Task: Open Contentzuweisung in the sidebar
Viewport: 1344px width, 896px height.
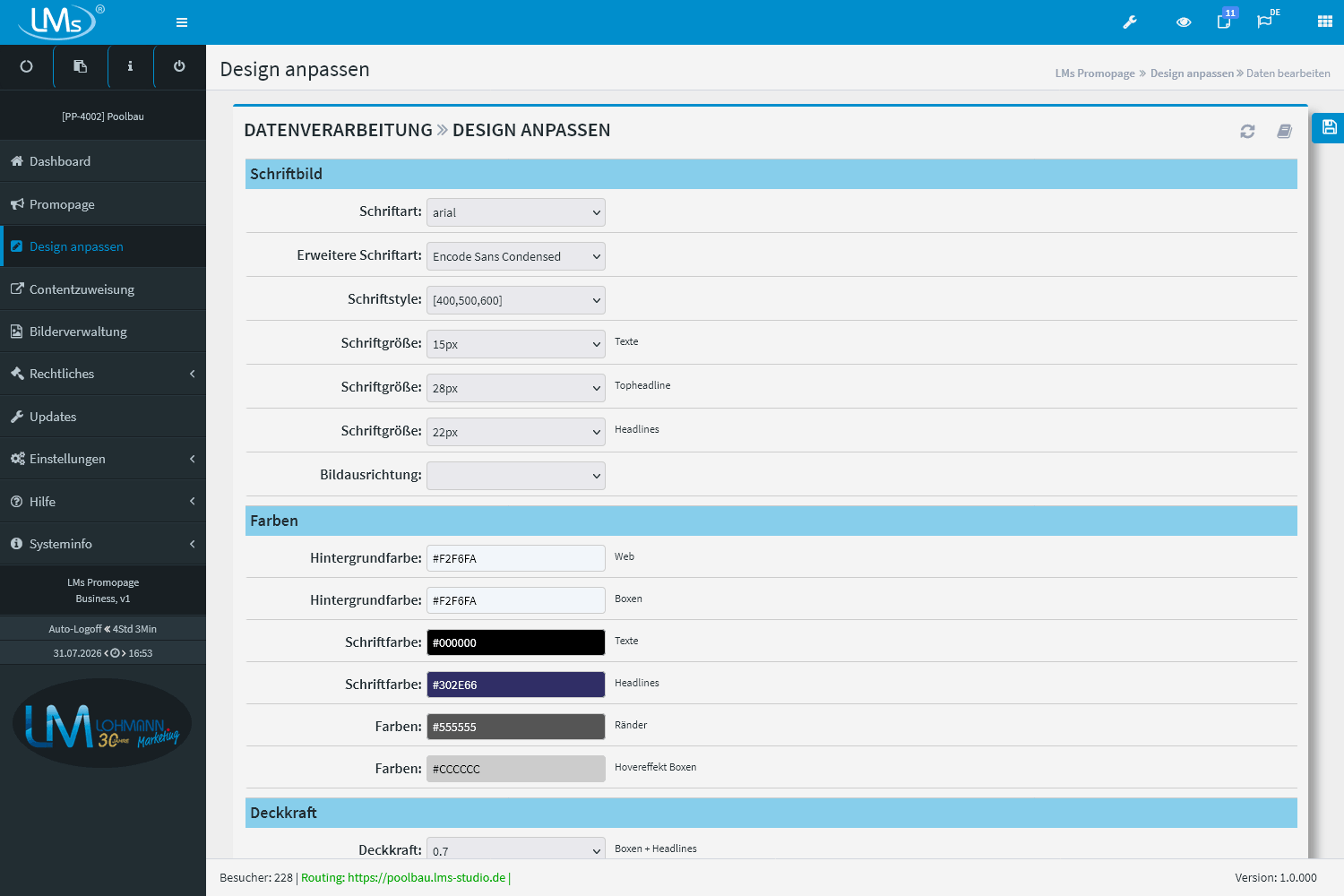Action: click(103, 289)
